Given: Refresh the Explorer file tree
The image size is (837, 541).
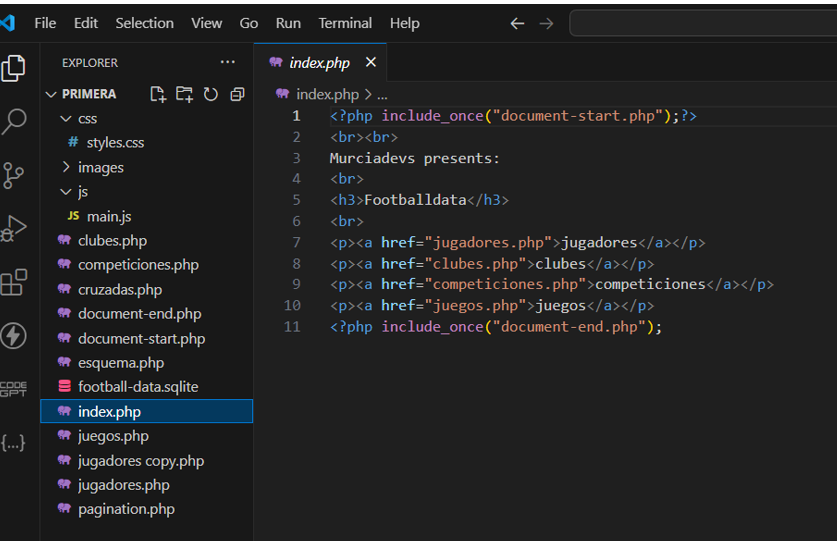Looking at the screenshot, I should (x=210, y=94).
